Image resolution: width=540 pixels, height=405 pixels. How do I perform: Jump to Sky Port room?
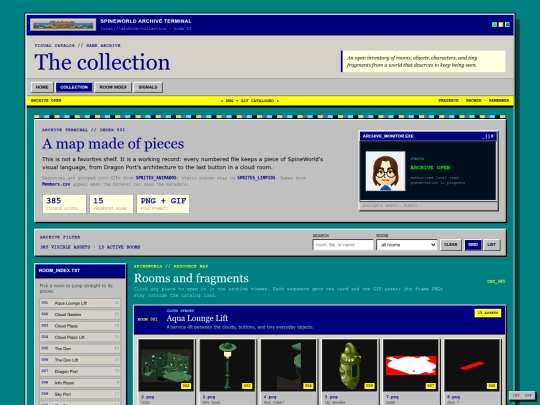click(80, 394)
